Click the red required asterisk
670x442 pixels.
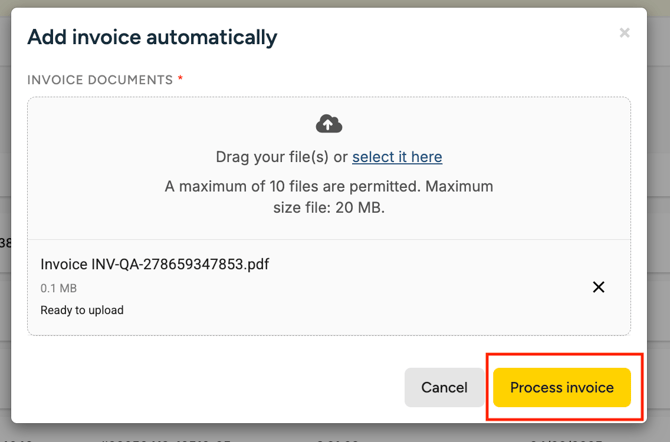coord(180,80)
